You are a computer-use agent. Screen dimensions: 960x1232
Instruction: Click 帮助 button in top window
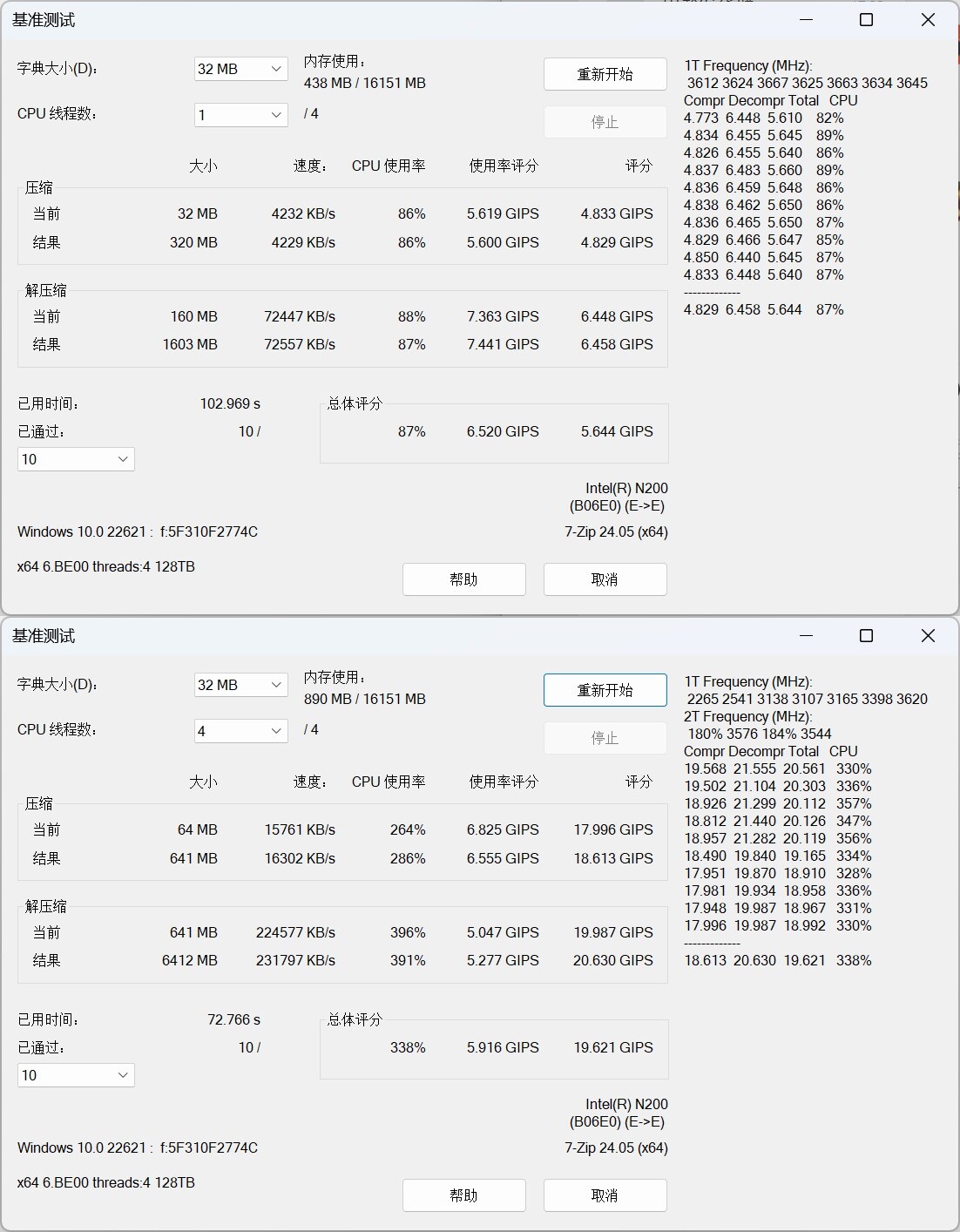point(464,579)
